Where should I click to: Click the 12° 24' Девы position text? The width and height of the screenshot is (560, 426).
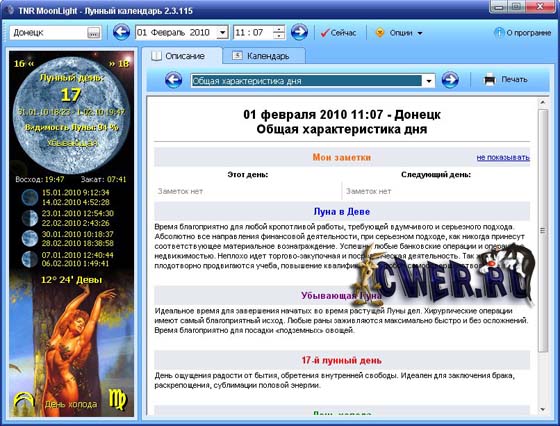coord(71,280)
